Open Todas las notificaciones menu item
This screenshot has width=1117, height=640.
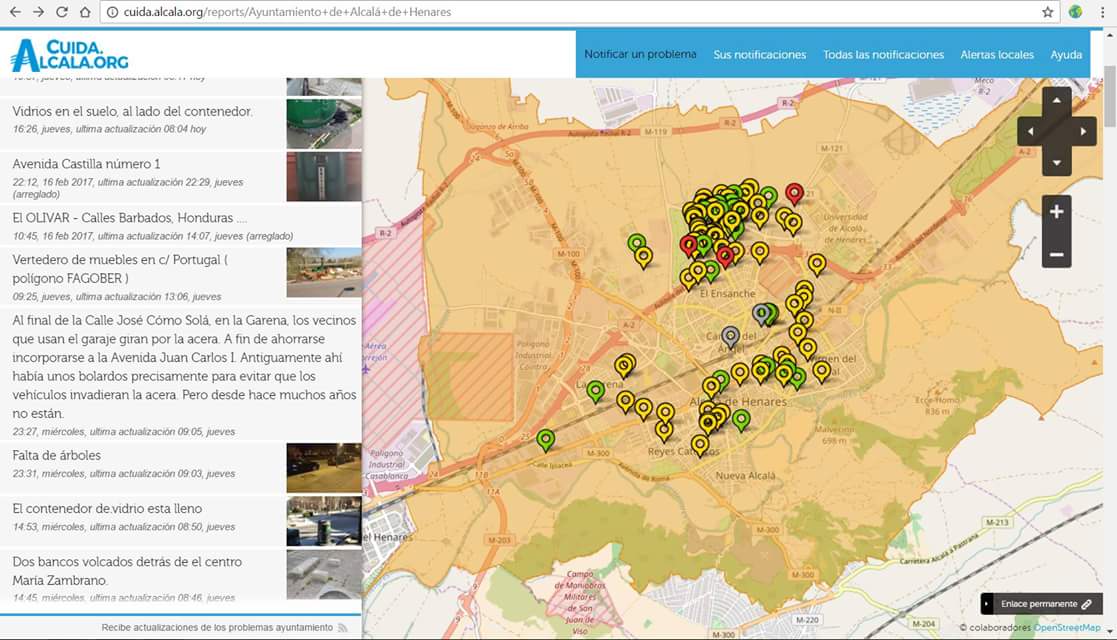[883, 54]
